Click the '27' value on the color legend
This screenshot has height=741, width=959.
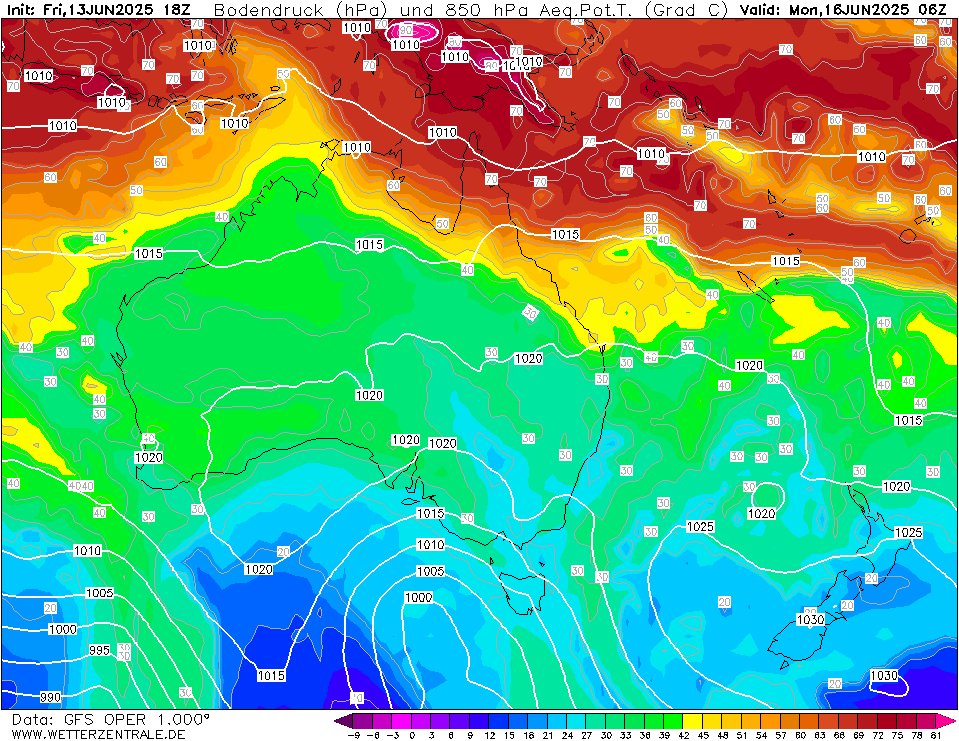[x=586, y=735]
